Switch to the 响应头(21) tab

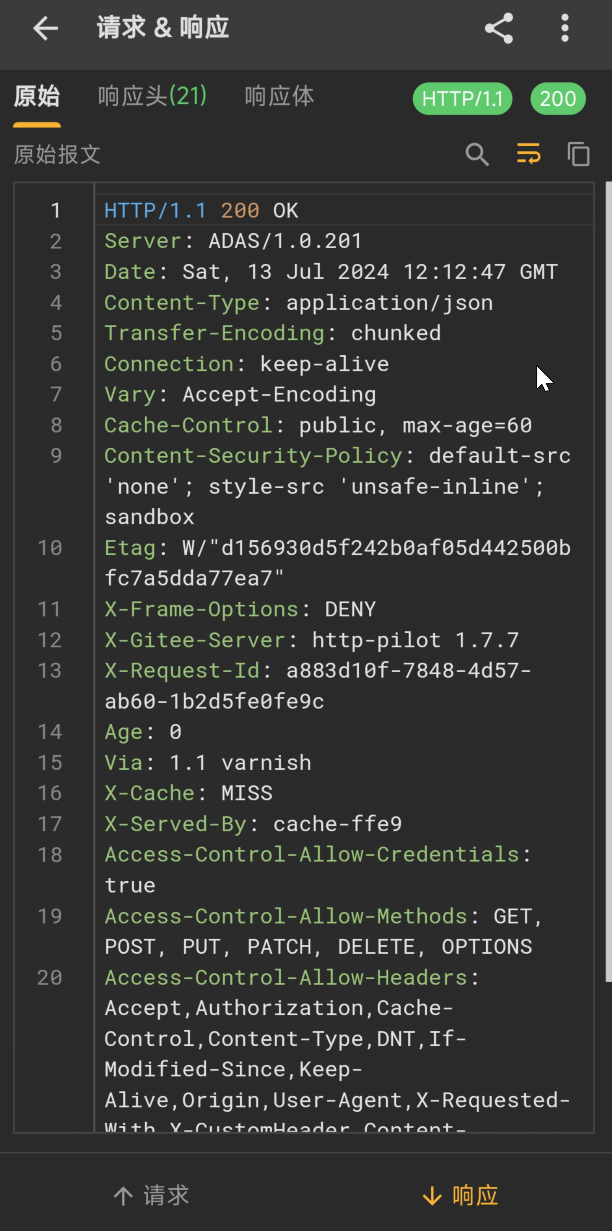click(152, 97)
